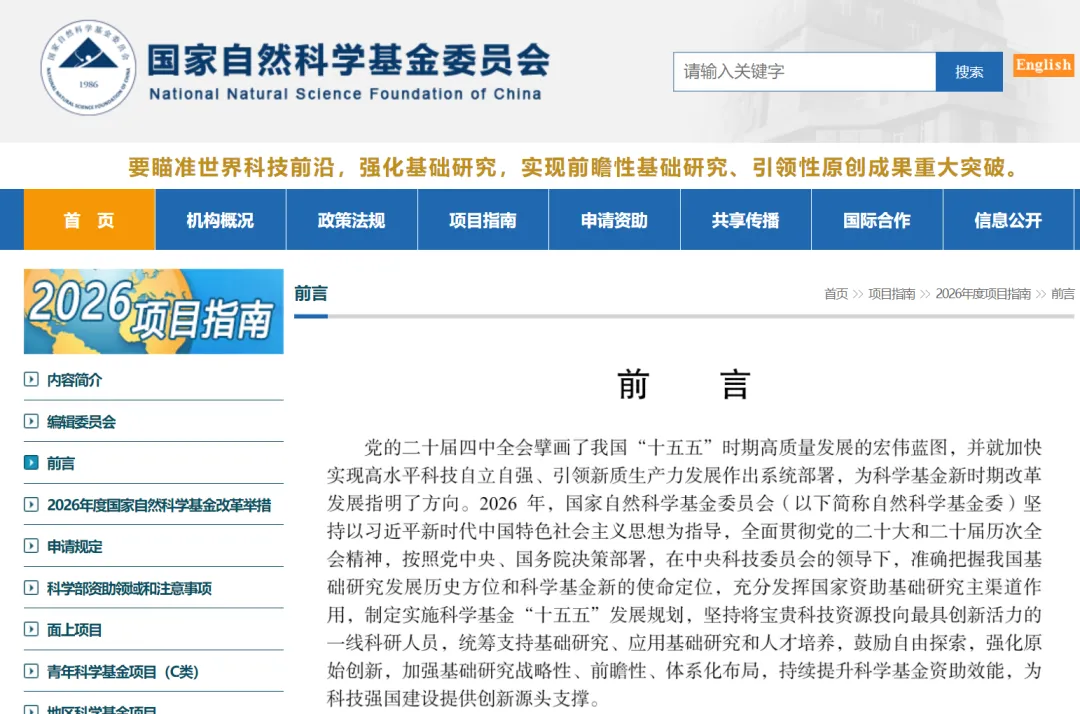1080x714 pixels.
Task: Click arrow icon beside 内容简介
Action: pyautogui.click(x=31, y=379)
